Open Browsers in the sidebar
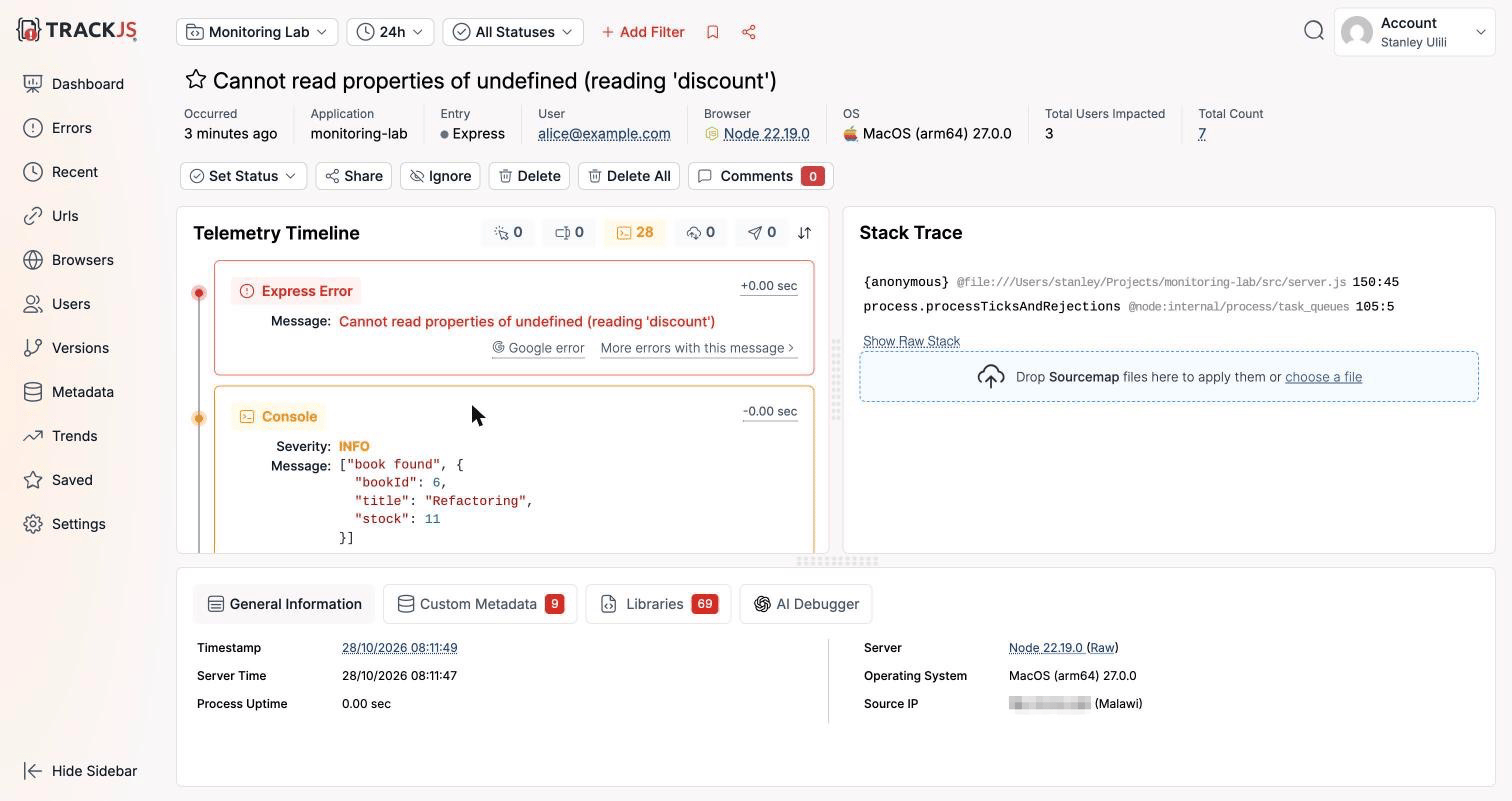 (69, 260)
